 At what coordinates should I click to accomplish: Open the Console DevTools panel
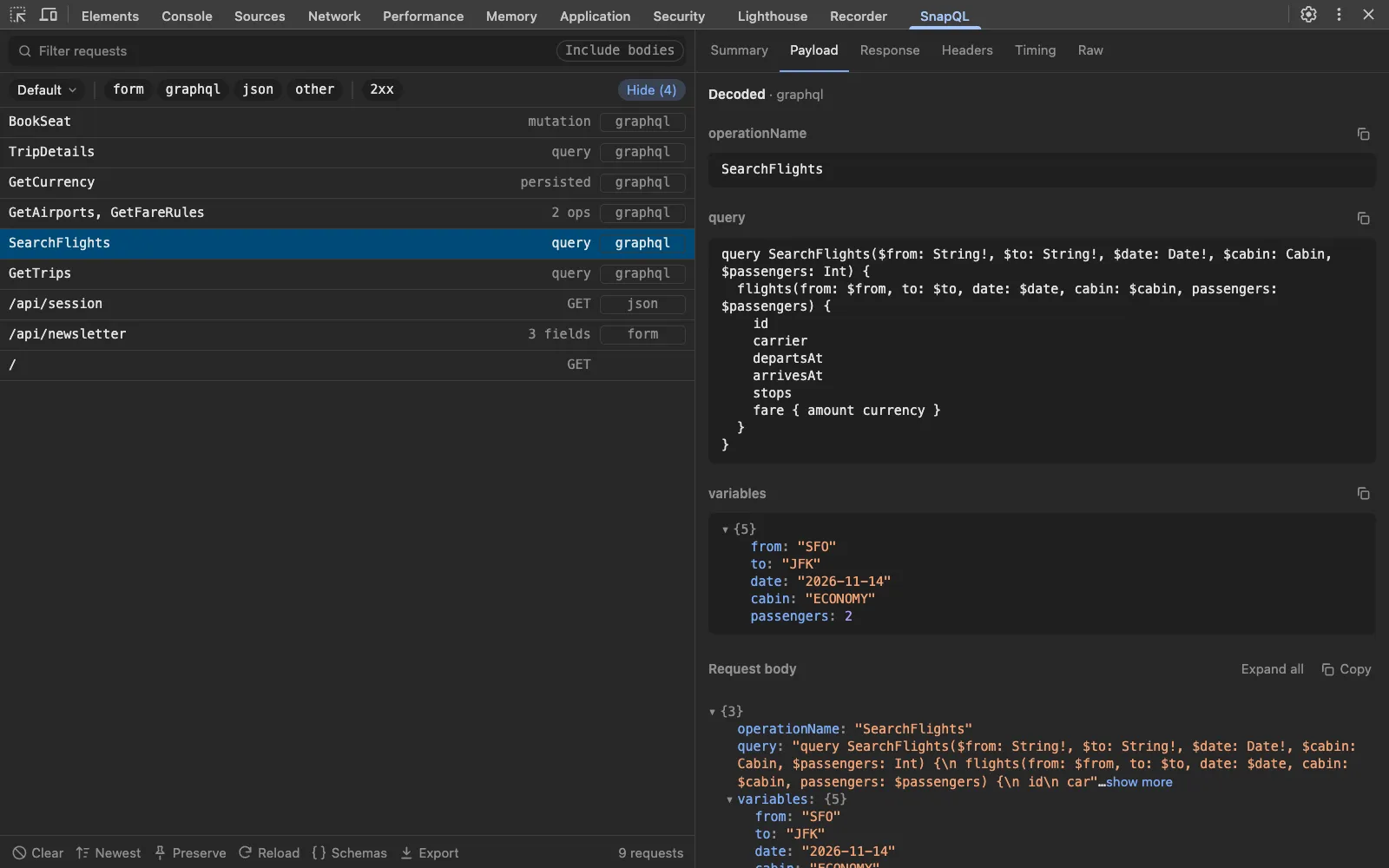click(187, 16)
